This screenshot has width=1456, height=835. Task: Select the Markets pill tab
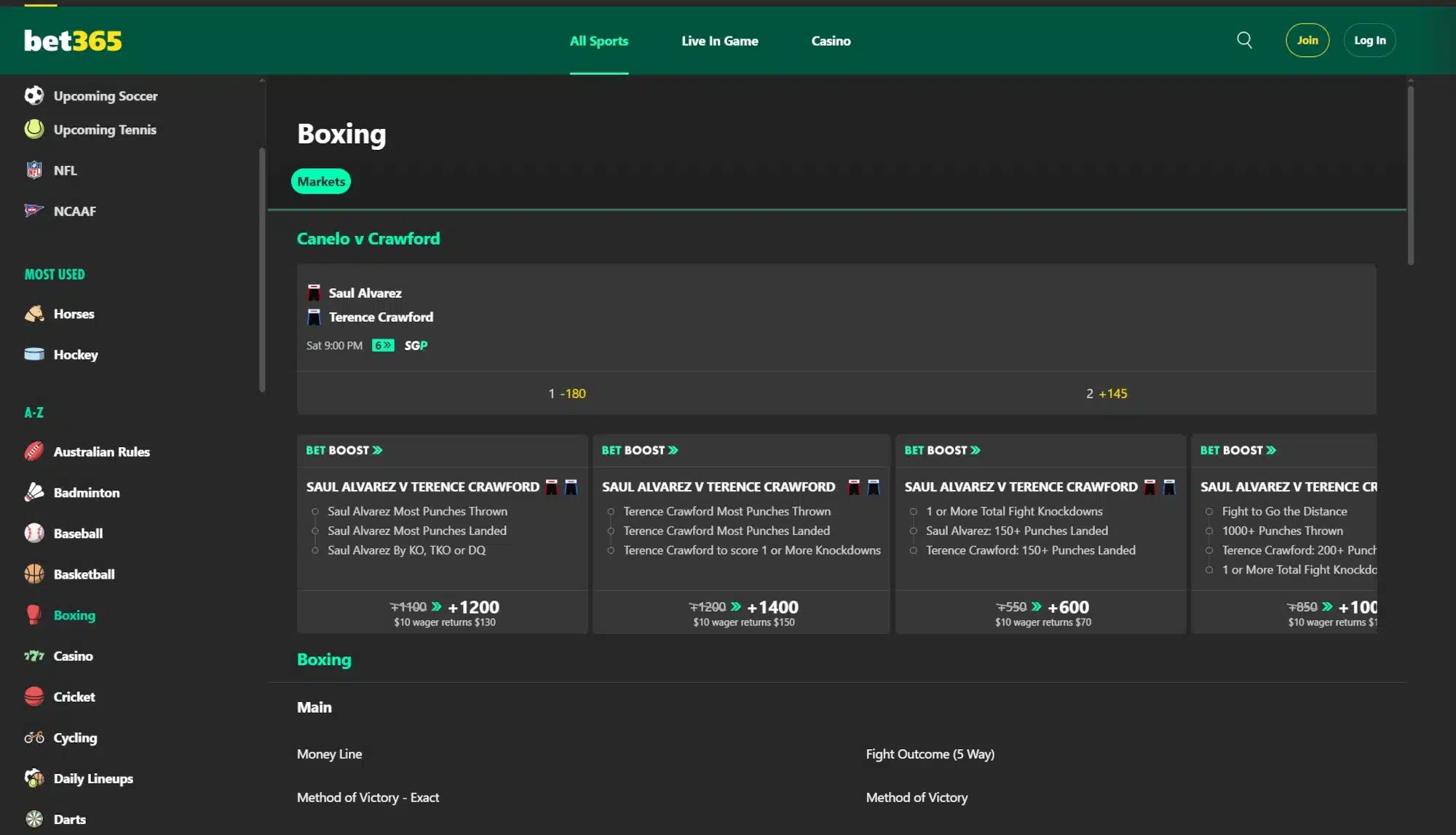[321, 181]
